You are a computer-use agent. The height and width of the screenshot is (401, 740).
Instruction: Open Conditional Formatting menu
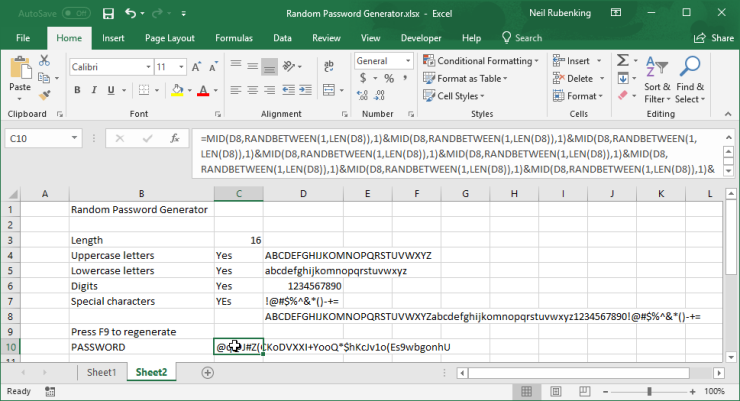coord(481,60)
